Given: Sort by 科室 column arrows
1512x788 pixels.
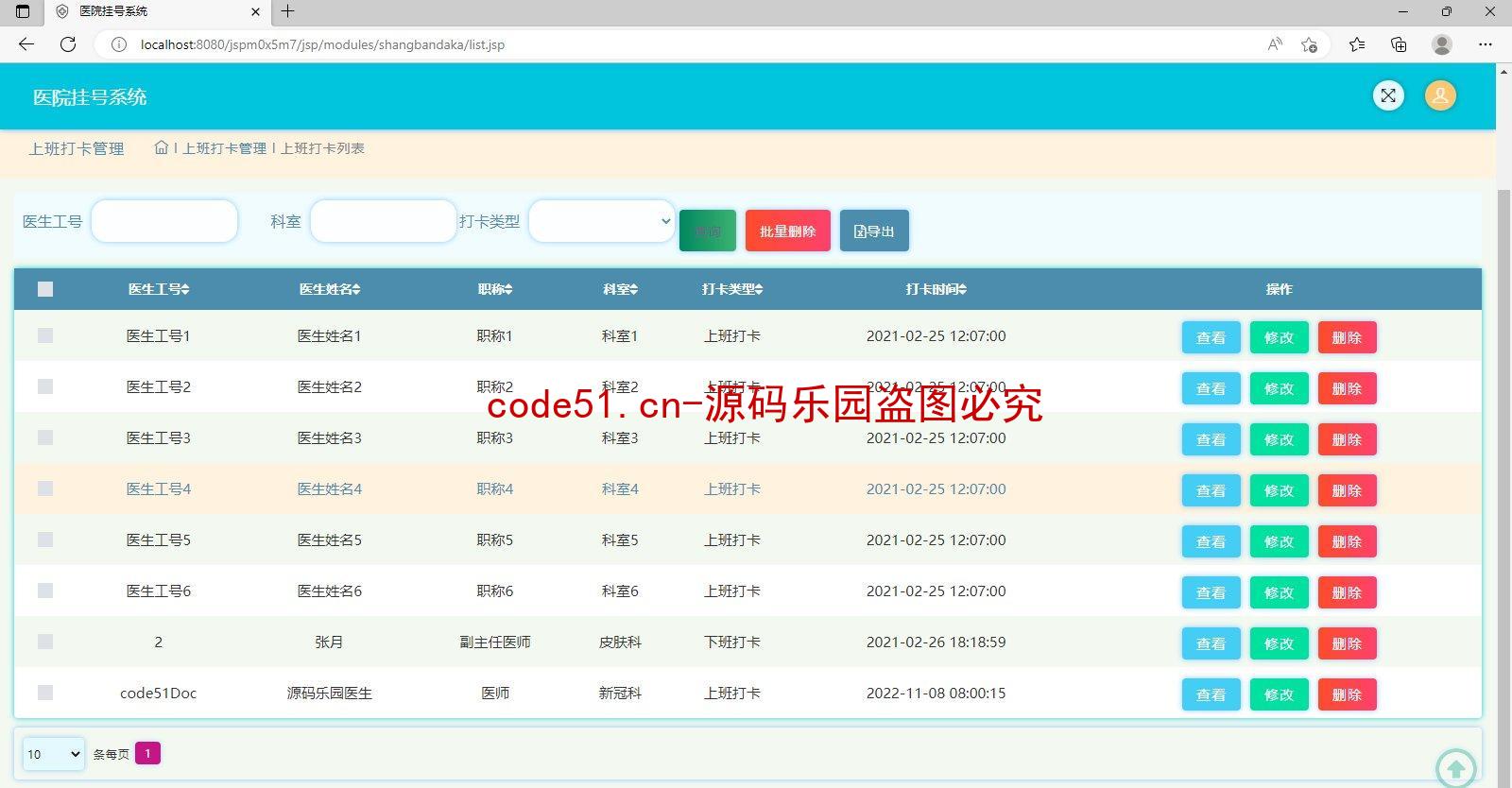Looking at the screenshot, I should click(634, 289).
